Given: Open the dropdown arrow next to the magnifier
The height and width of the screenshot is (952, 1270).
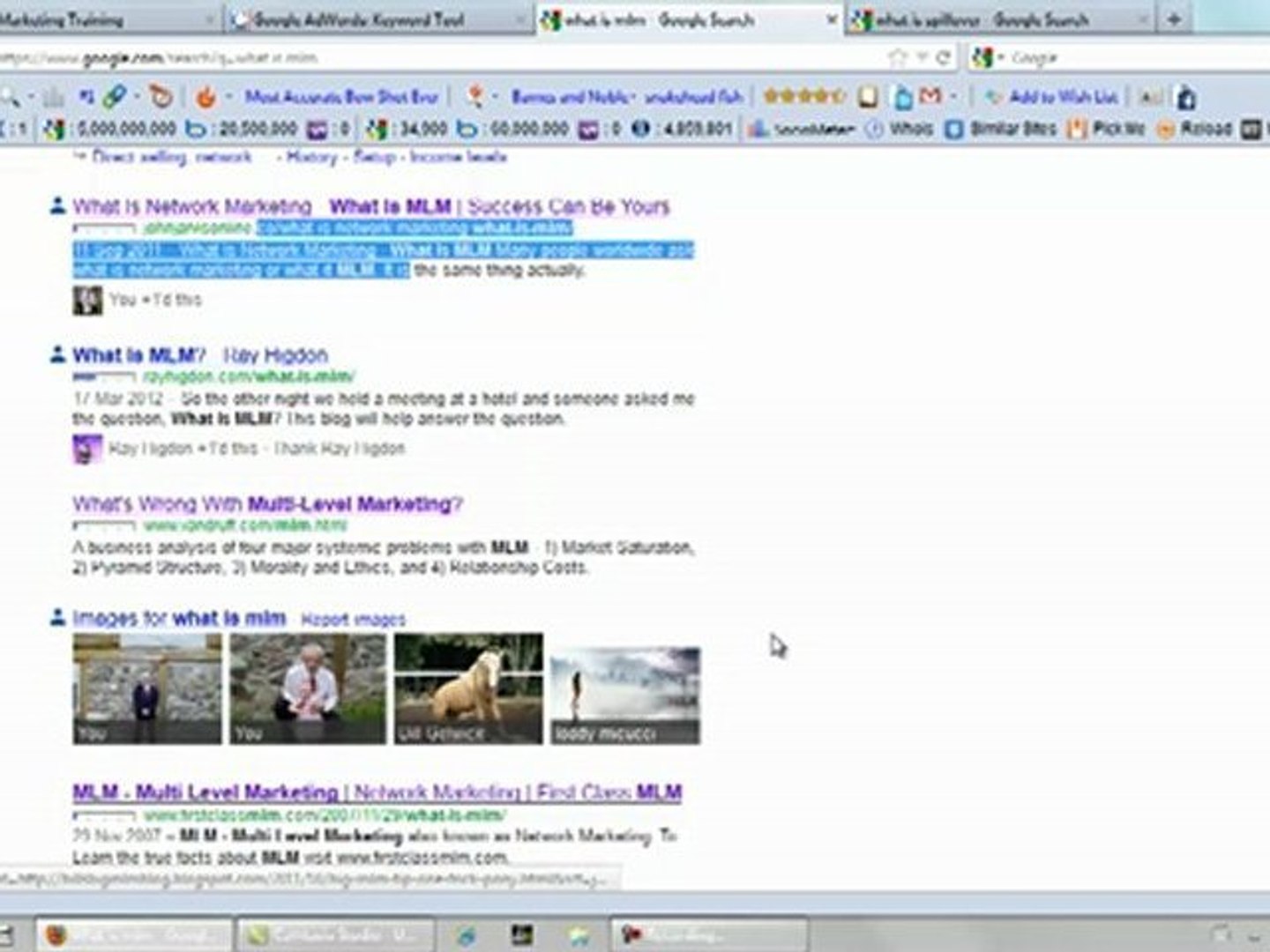Looking at the screenshot, I should click(x=31, y=97).
